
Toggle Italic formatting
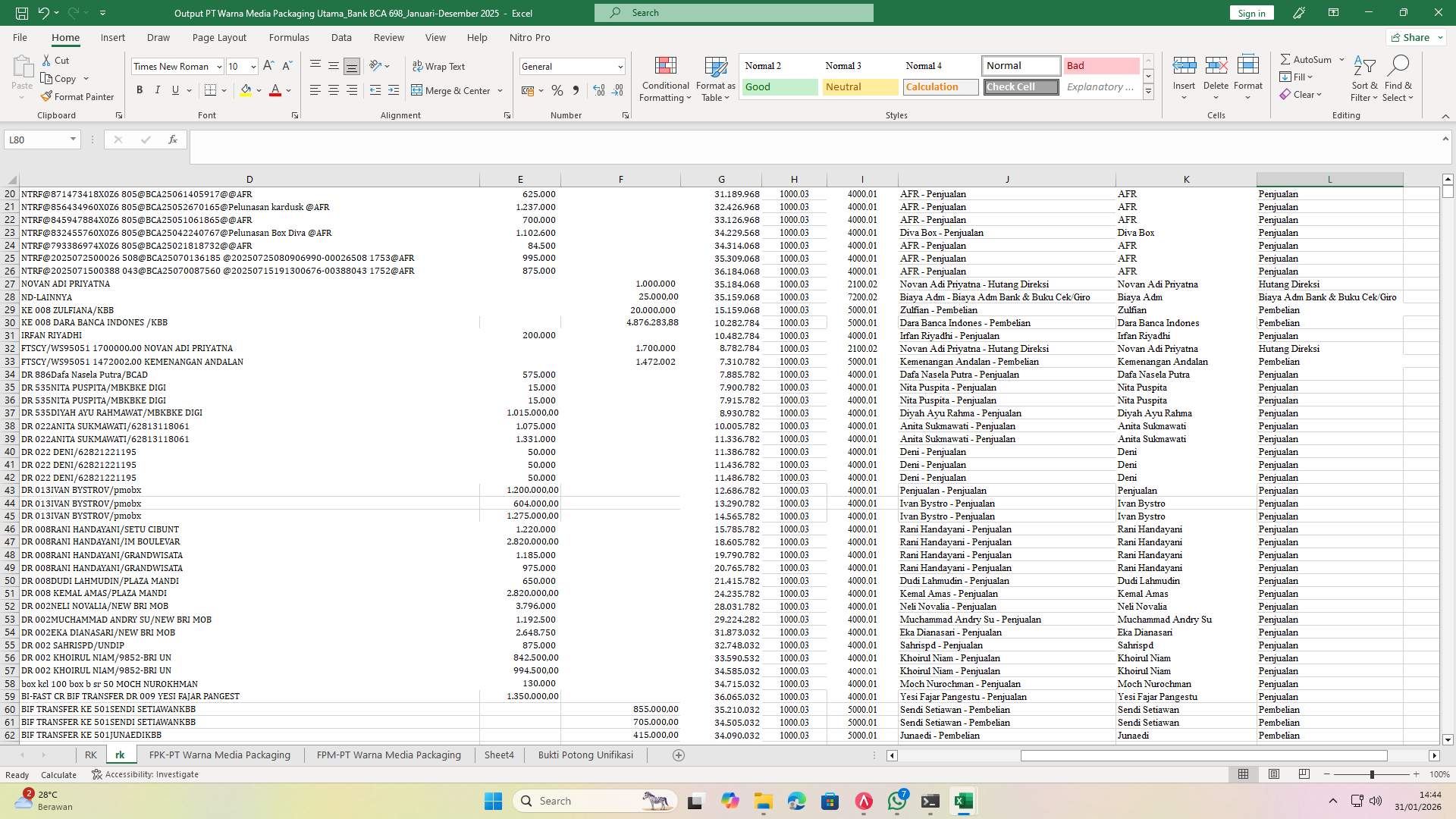pos(158,90)
